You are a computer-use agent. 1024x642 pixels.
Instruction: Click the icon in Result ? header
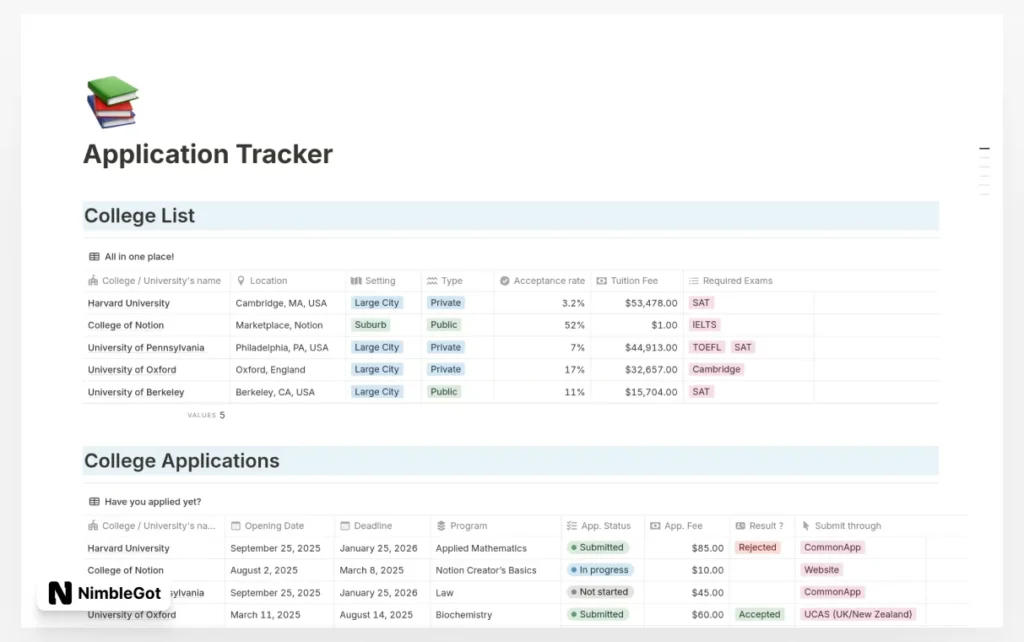(x=740, y=526)
